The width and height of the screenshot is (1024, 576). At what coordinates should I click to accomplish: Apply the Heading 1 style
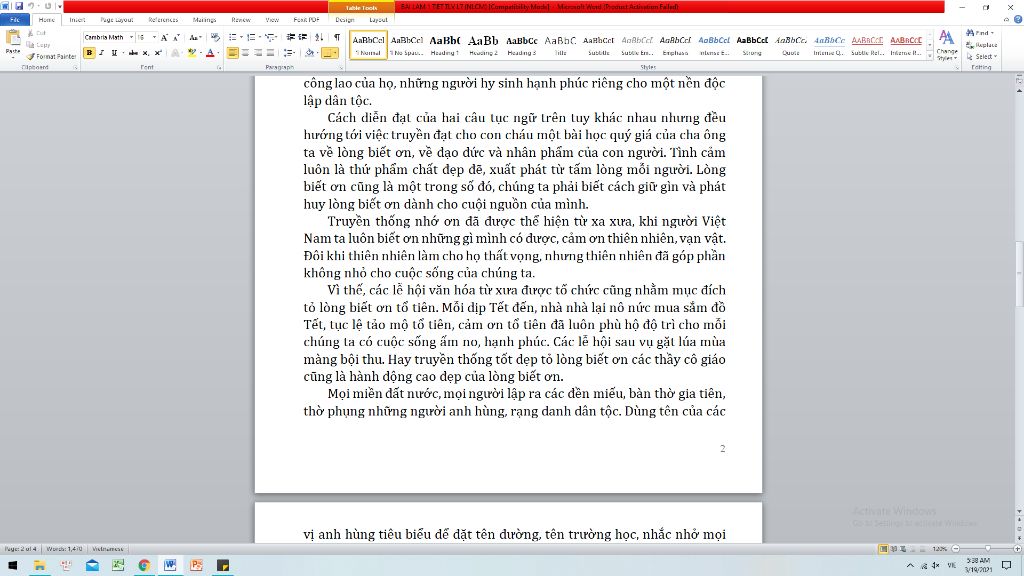point(445,44)
